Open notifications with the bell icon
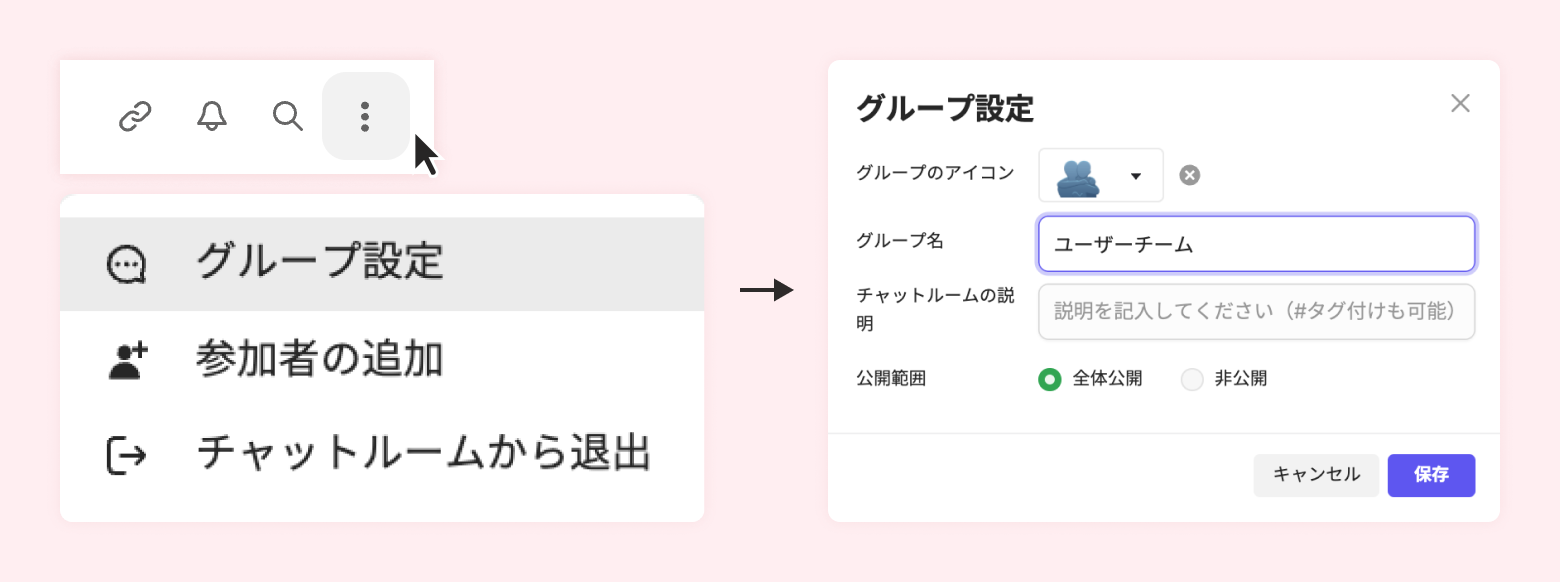 (211, 117)
